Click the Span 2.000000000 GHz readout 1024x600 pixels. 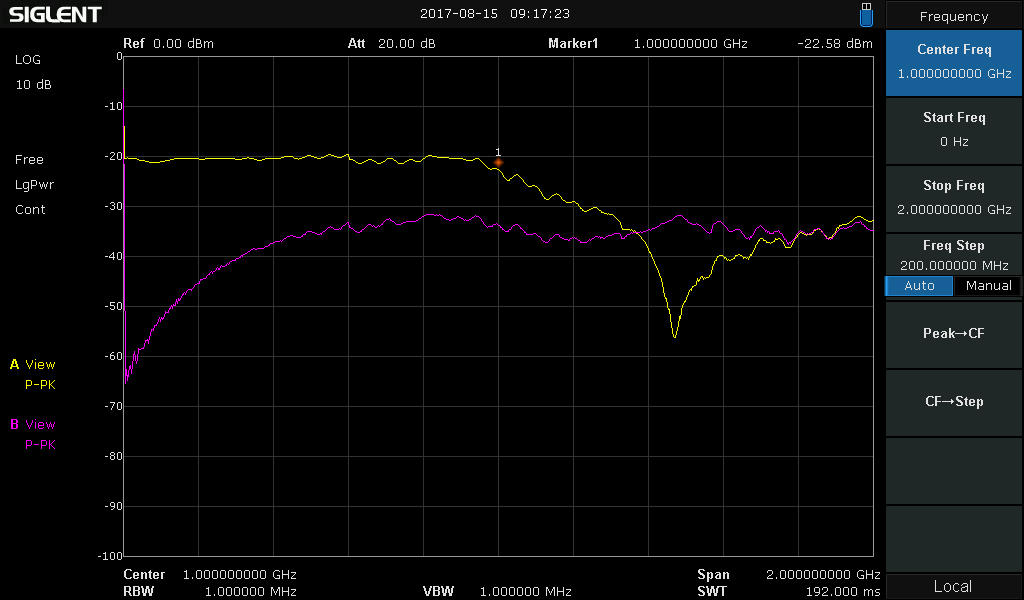point(788,575)
